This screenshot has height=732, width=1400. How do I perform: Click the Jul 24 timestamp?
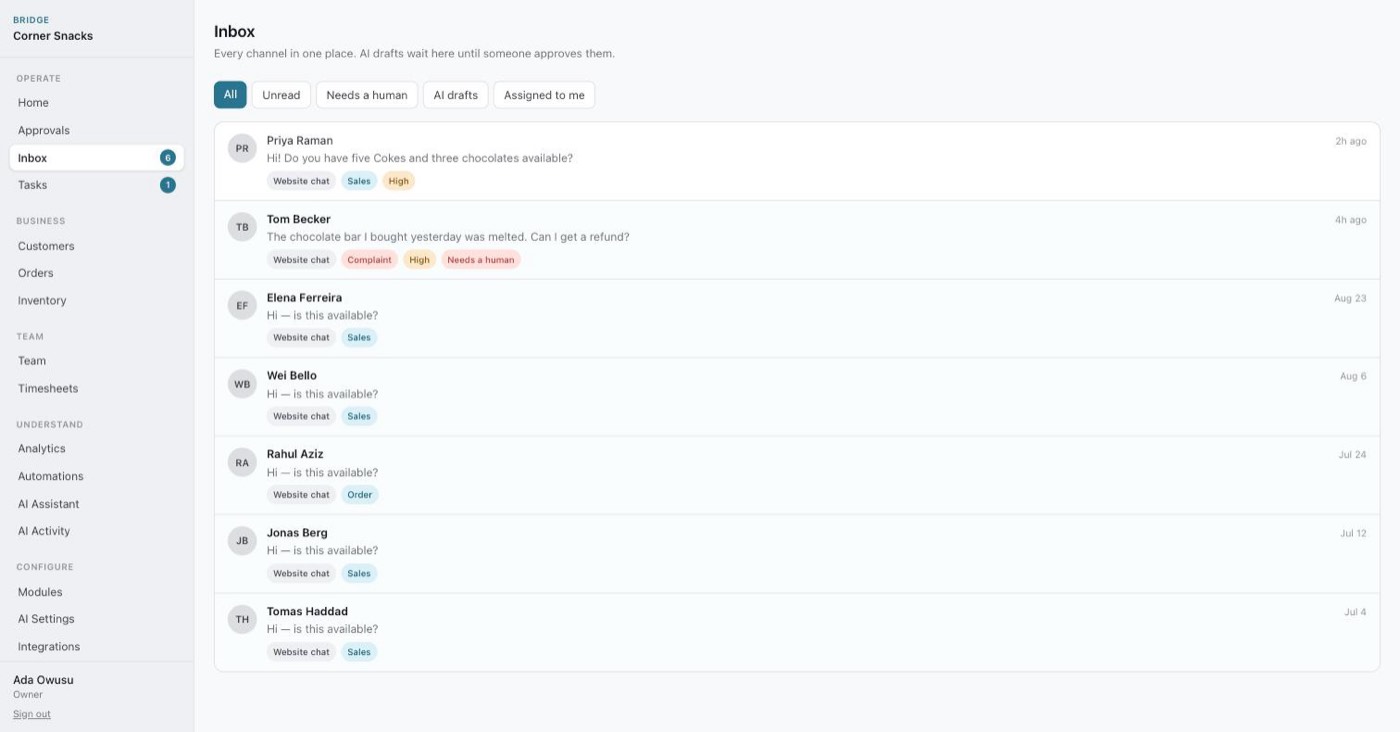pos(1352,454)
